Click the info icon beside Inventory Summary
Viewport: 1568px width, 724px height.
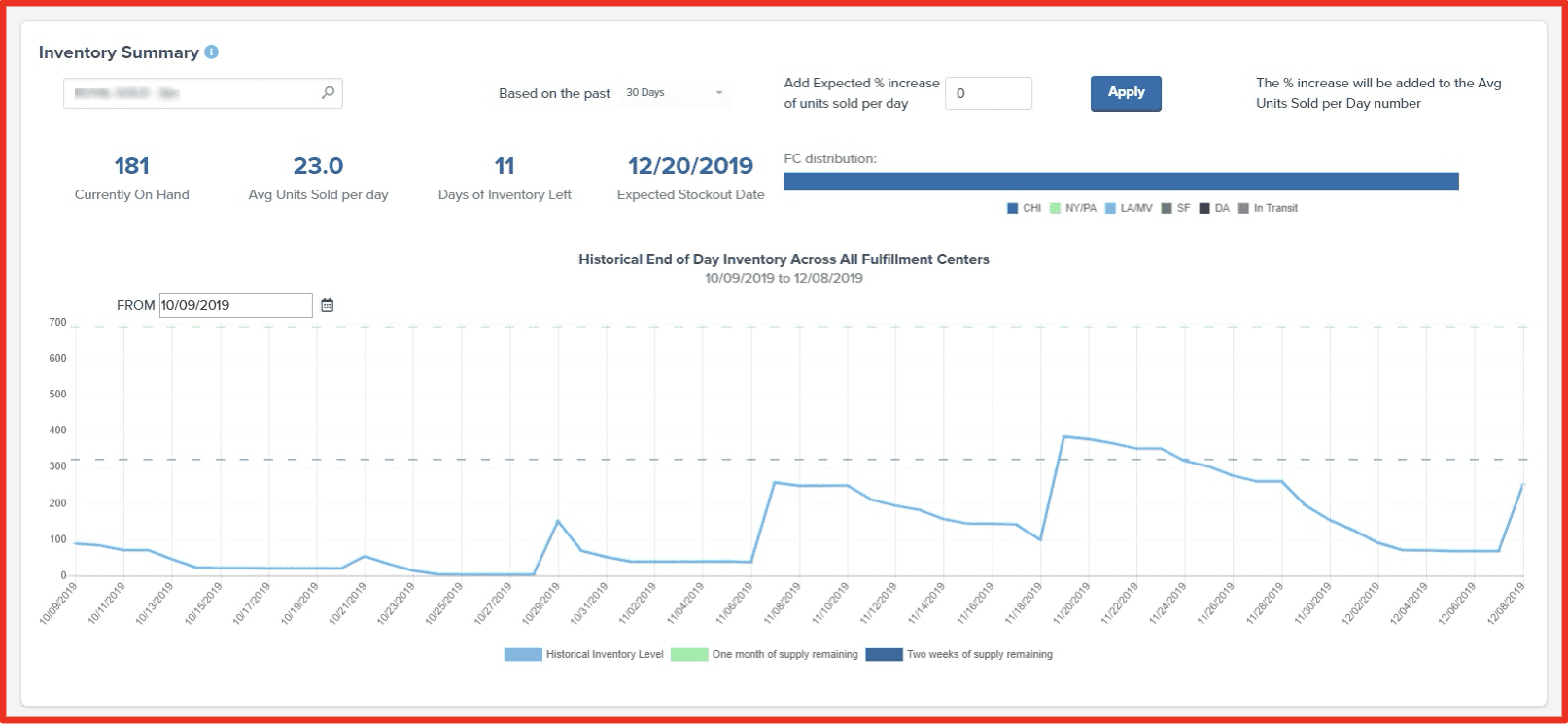(211, 52)
